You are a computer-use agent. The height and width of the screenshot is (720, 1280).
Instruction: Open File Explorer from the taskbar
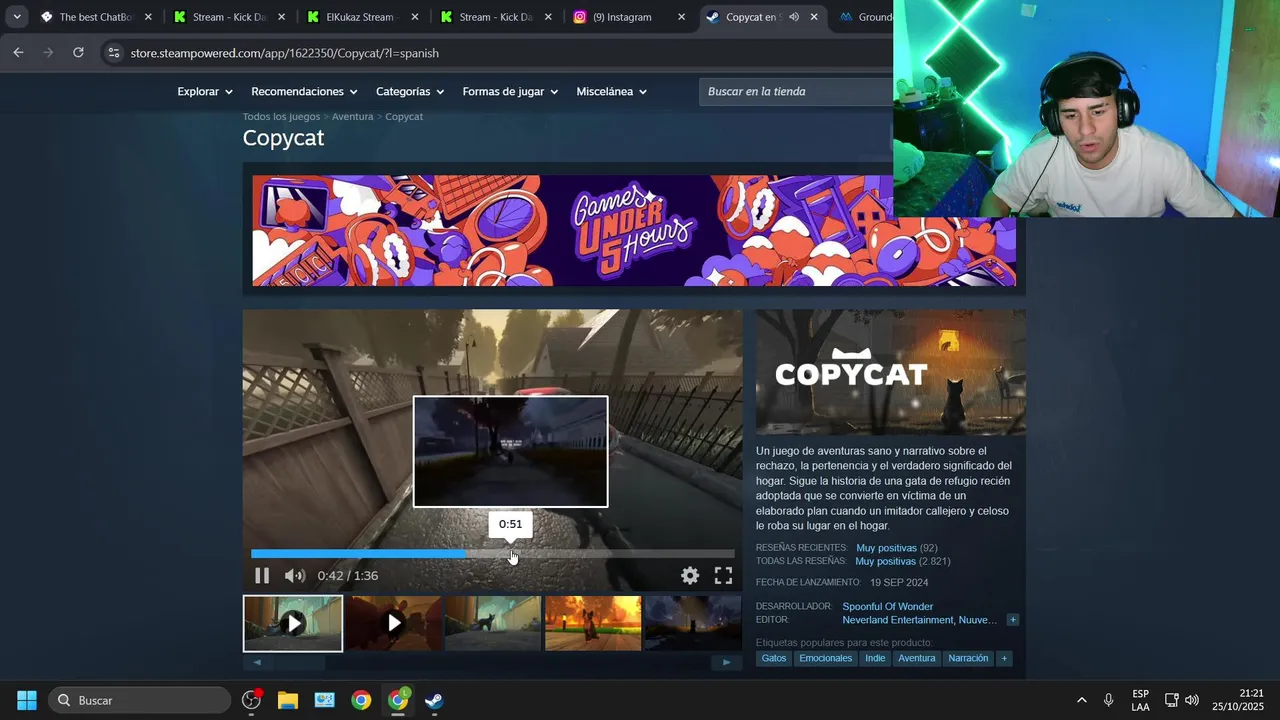point(288,700)
